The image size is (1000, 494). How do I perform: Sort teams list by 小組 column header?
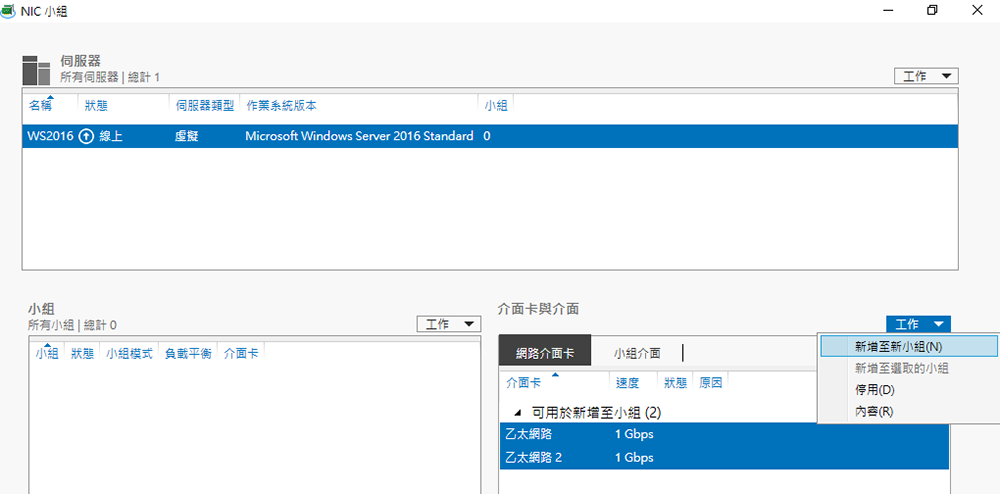[47, 353]
